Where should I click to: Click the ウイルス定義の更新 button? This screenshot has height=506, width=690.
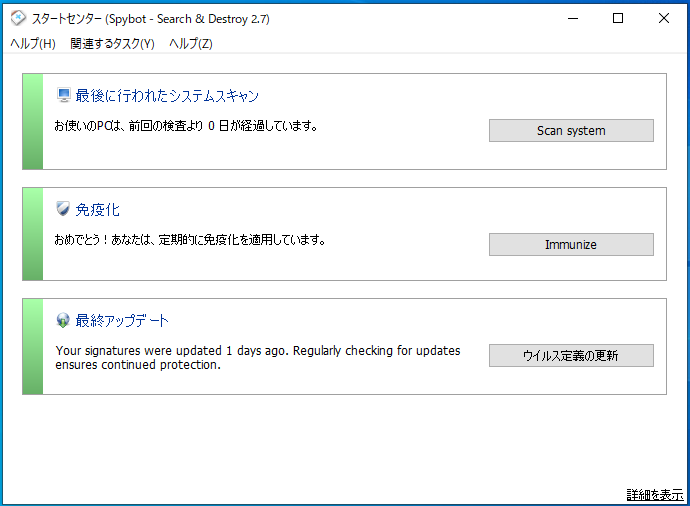(571, 356)
